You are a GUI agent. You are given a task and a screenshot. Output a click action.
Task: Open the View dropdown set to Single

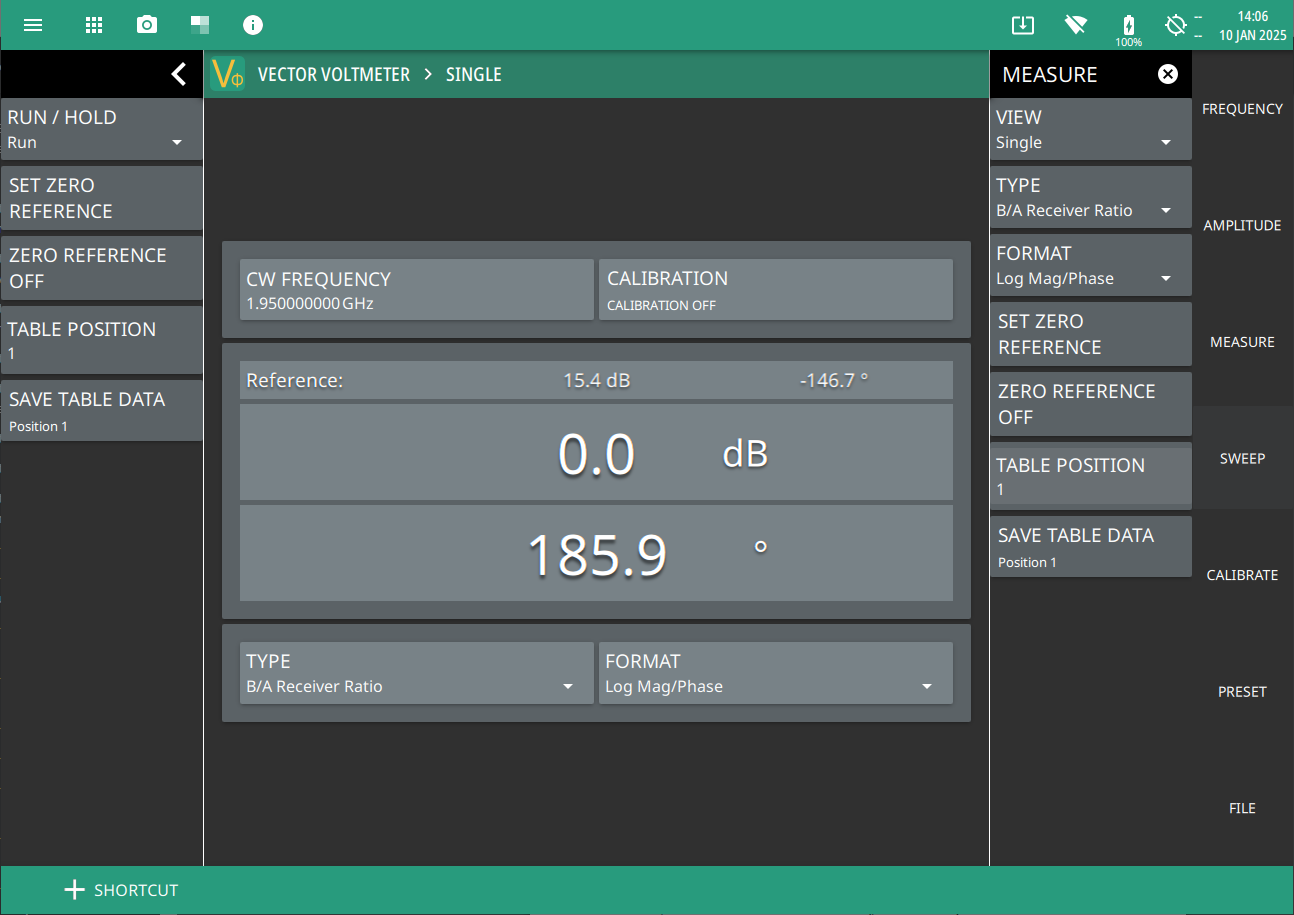point(1090,129)
